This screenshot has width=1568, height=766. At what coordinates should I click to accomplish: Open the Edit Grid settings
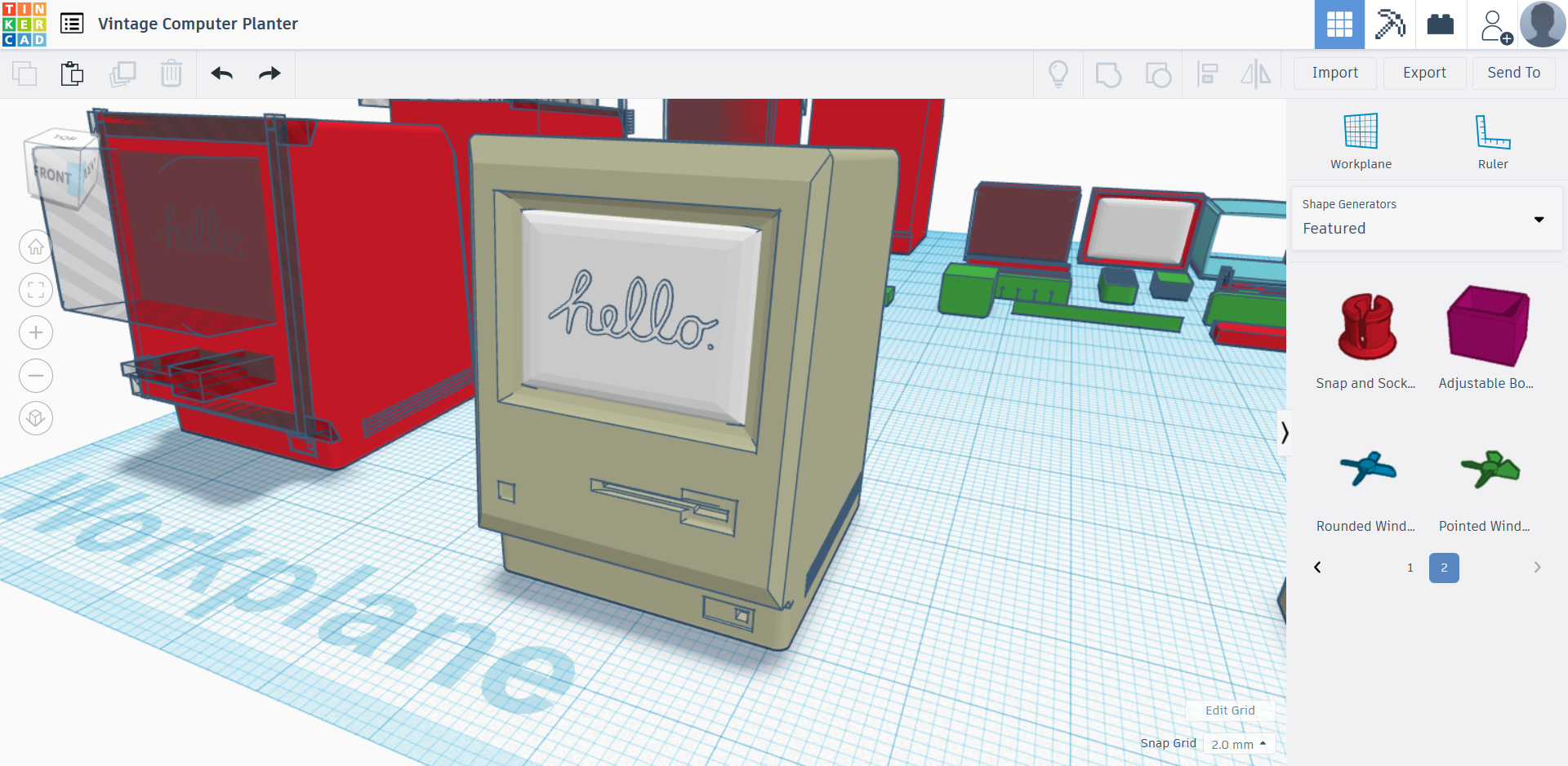click(1230, 710)
